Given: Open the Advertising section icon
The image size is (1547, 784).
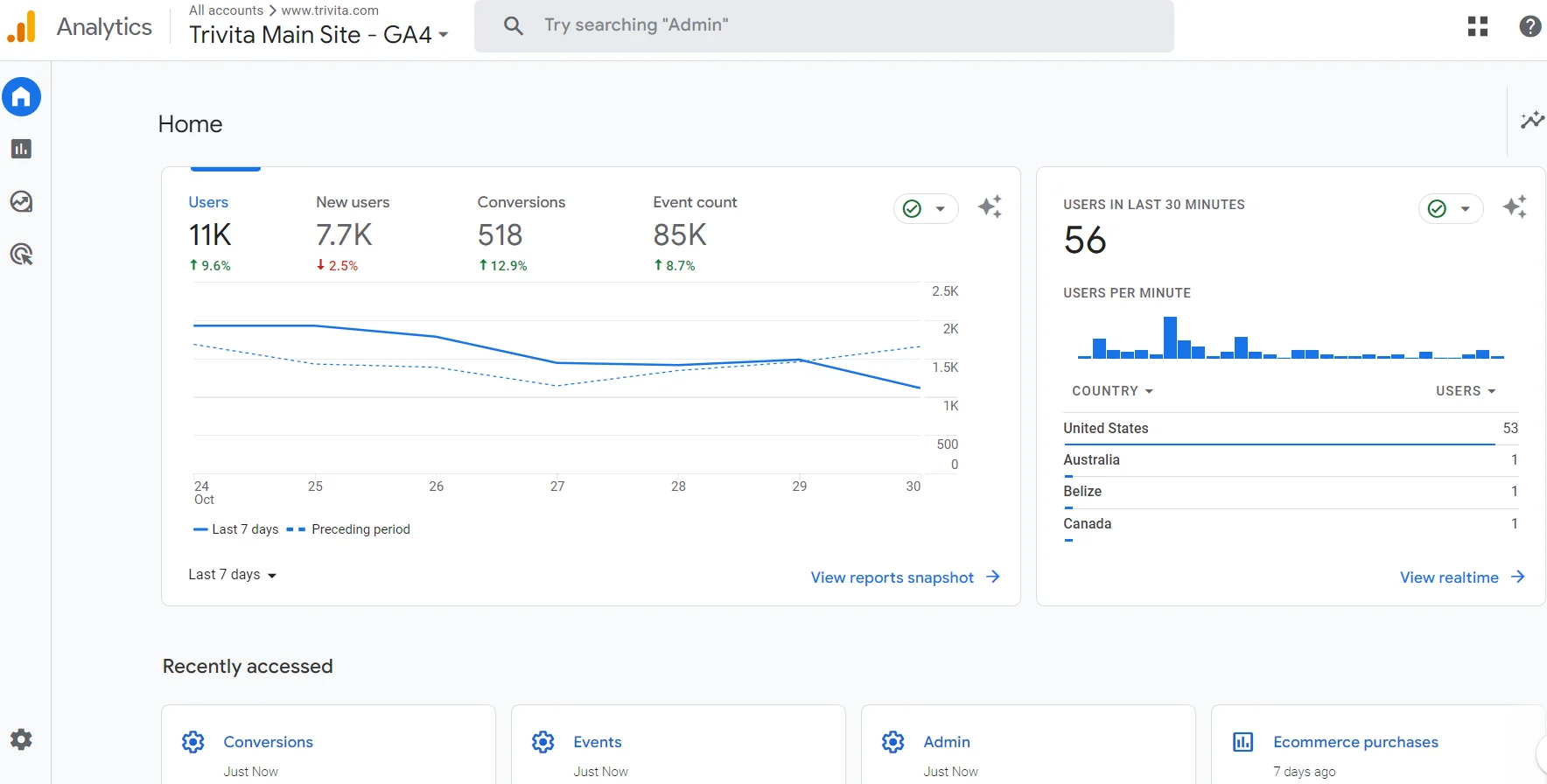Looking at the screenshot, I should [x=21, y=255].
